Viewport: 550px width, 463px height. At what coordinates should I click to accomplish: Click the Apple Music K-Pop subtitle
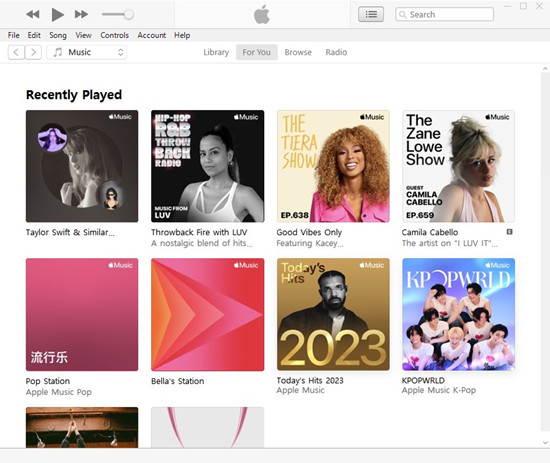(x=439, y=390)
